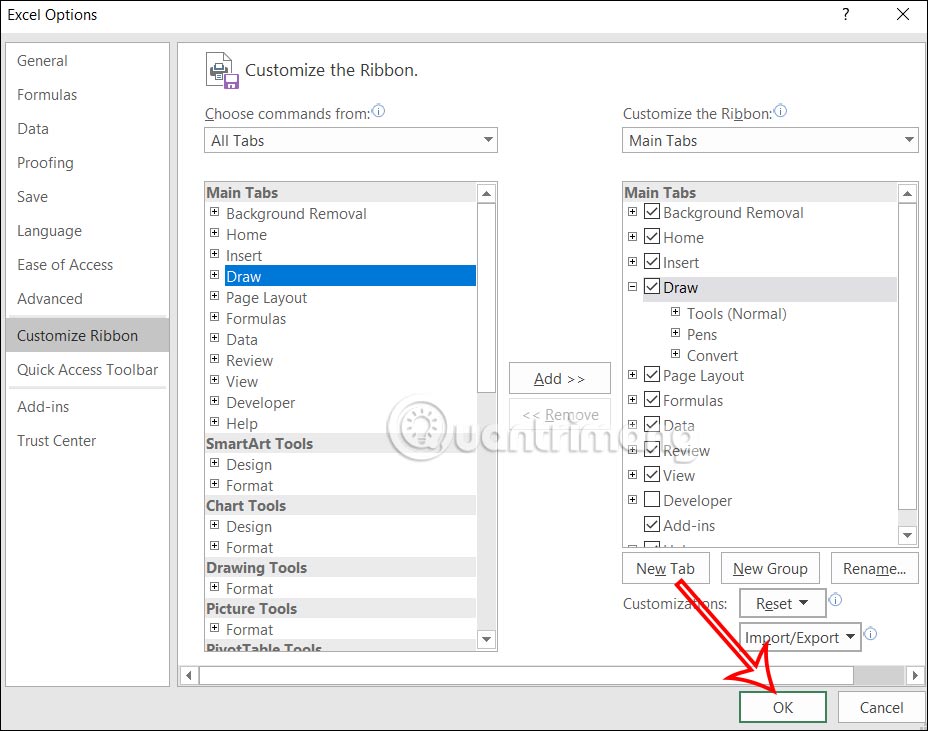This screenshot has width=928, height=731.
Task: Click the New Group button
Action: 770,568
